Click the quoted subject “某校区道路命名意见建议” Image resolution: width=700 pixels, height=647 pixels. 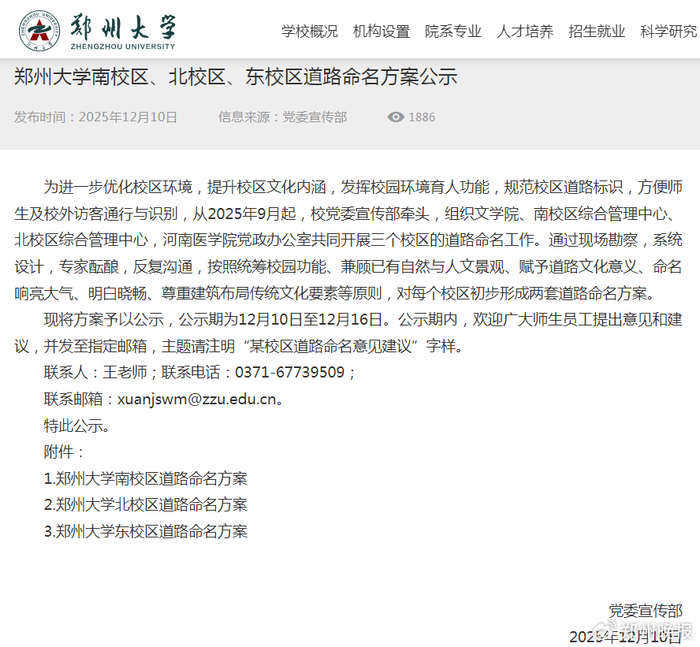(332, 346)
